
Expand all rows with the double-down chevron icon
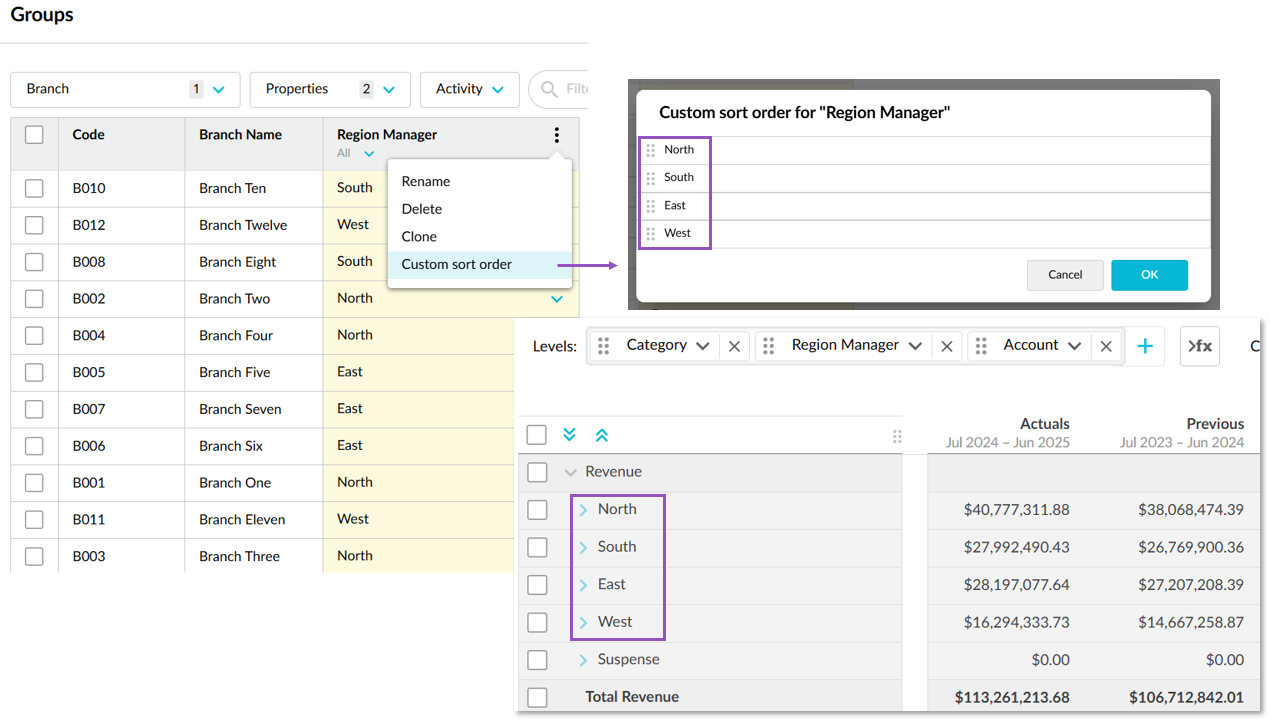(x=569, y=434)
